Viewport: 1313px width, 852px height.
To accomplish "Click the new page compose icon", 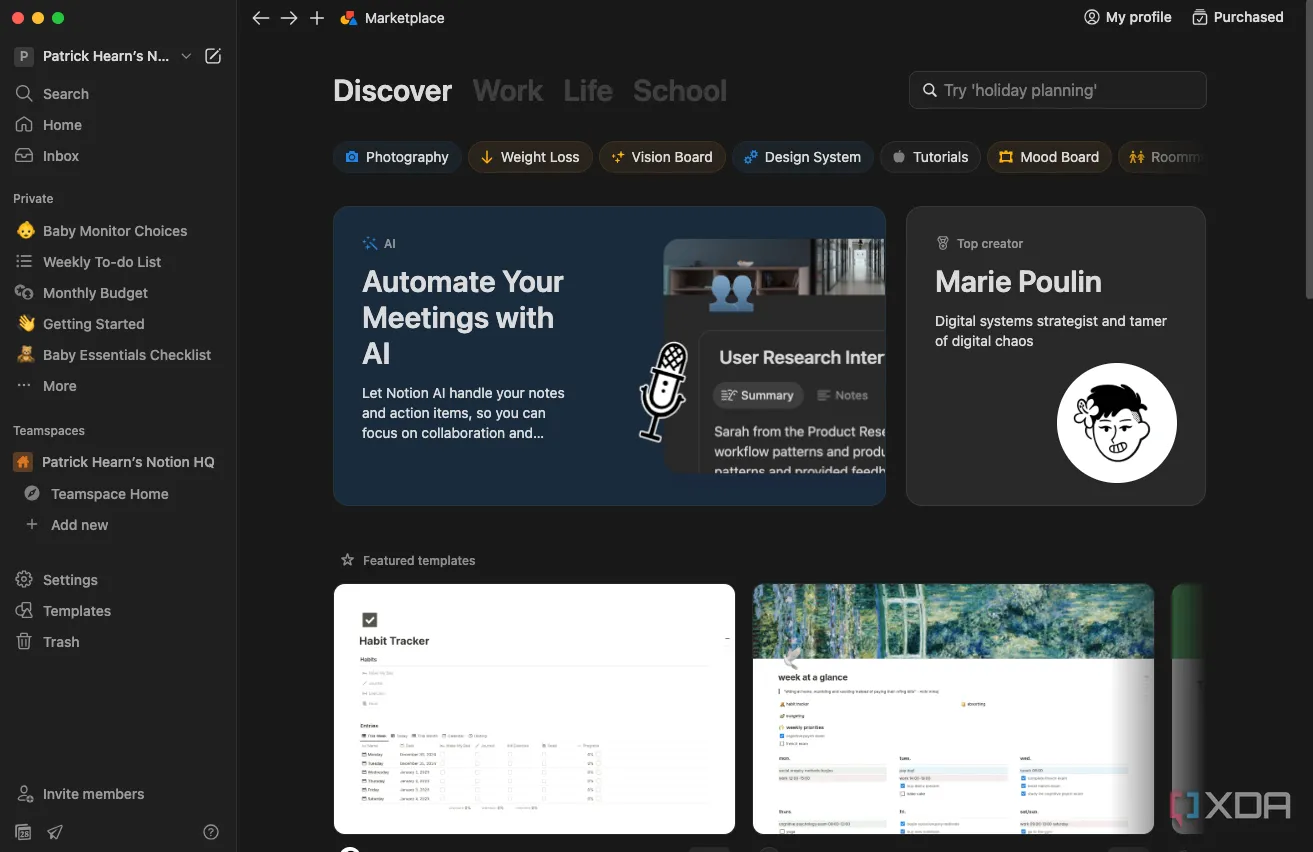I will pos(213,57).
